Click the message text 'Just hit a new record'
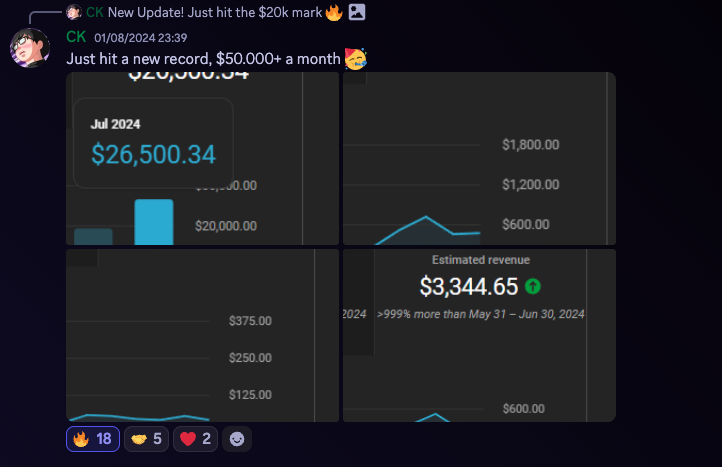 [139, 59]
